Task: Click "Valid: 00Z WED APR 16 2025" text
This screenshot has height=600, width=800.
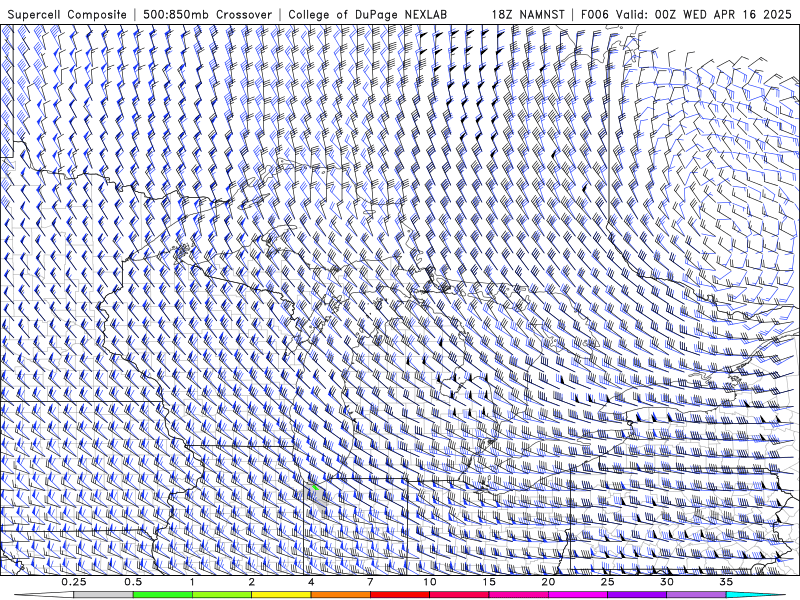Action: click(704, 14)
